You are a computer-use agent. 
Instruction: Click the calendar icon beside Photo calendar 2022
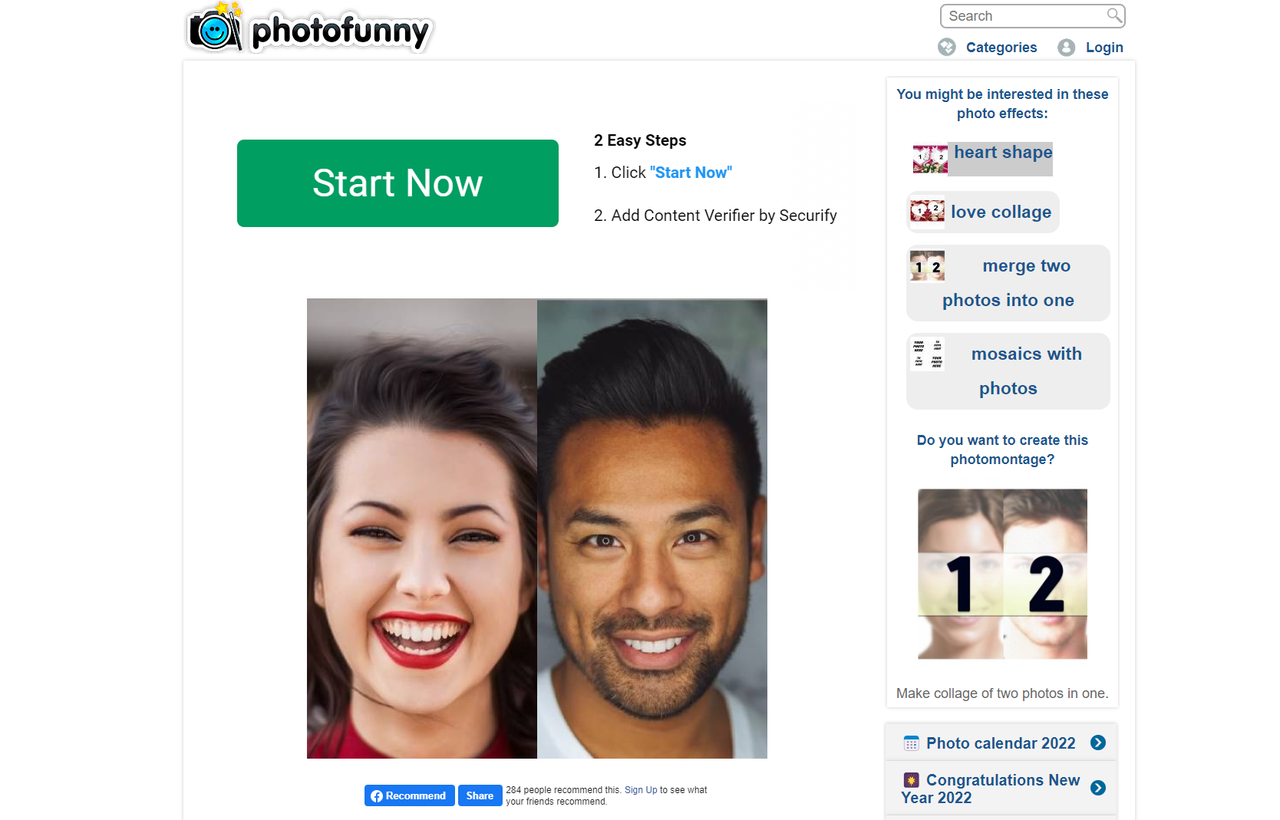pos(911,742)
